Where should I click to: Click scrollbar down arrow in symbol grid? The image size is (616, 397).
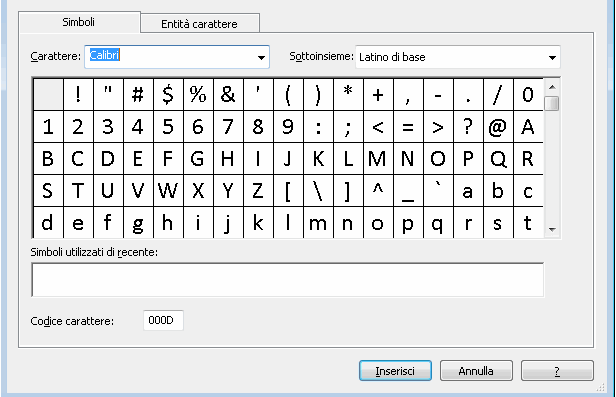[x=552, y=229]
